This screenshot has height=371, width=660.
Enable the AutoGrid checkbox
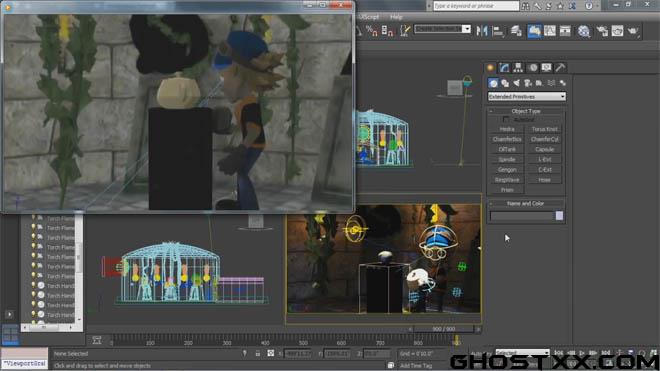[x=506, y=120]
